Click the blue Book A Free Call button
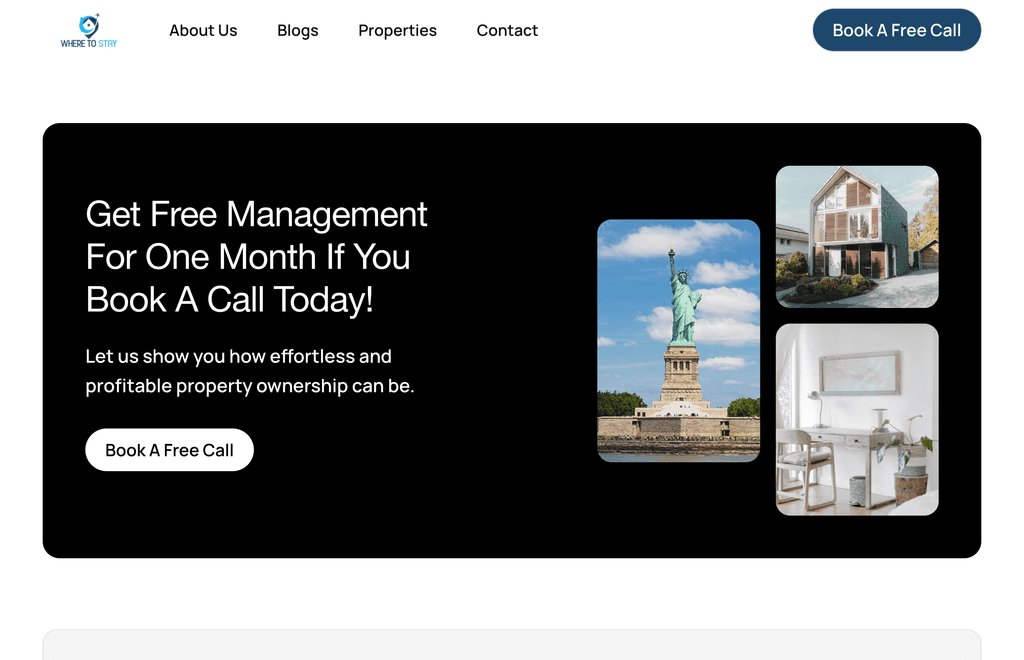 click(897, 30)
